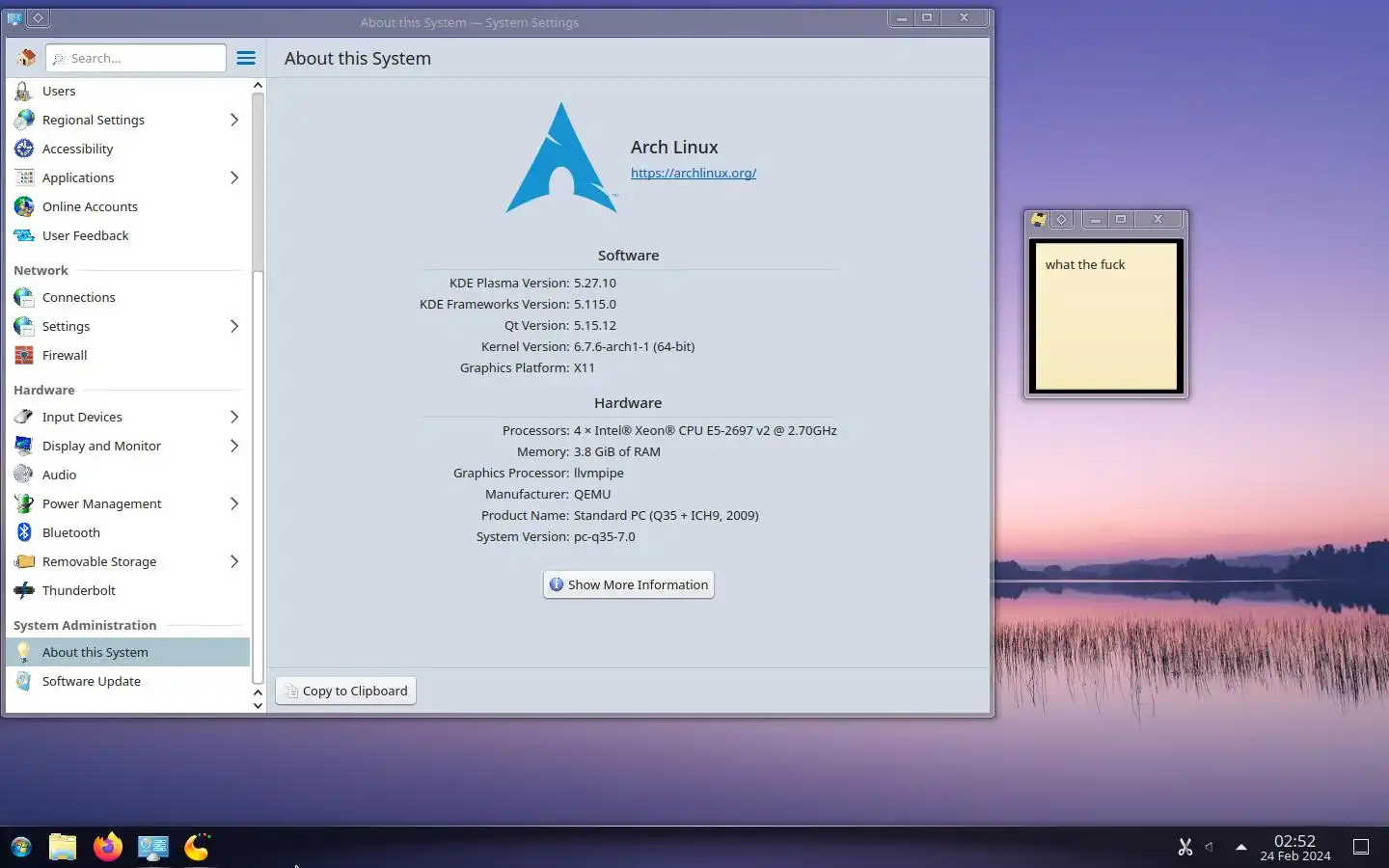
Task: Select the Accessibility icon in sidebar
Action: [24, 149]
